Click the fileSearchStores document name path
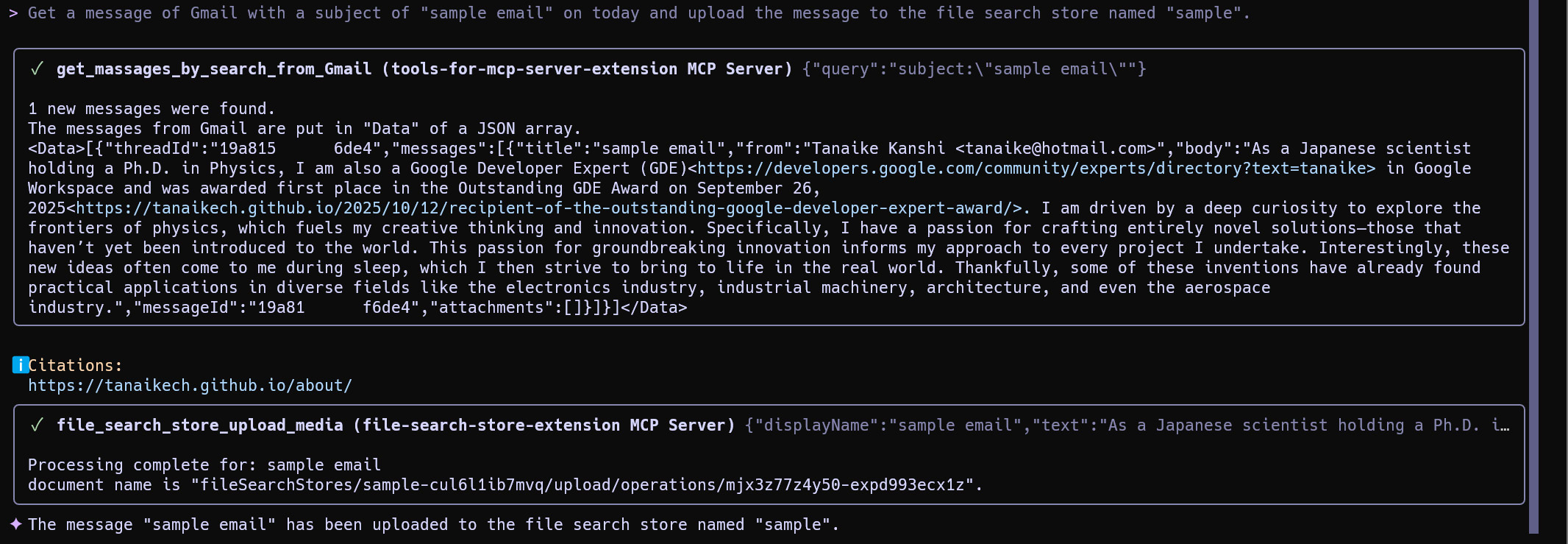Viewport: 1568px width, 544px height. [x=582, y=485]
